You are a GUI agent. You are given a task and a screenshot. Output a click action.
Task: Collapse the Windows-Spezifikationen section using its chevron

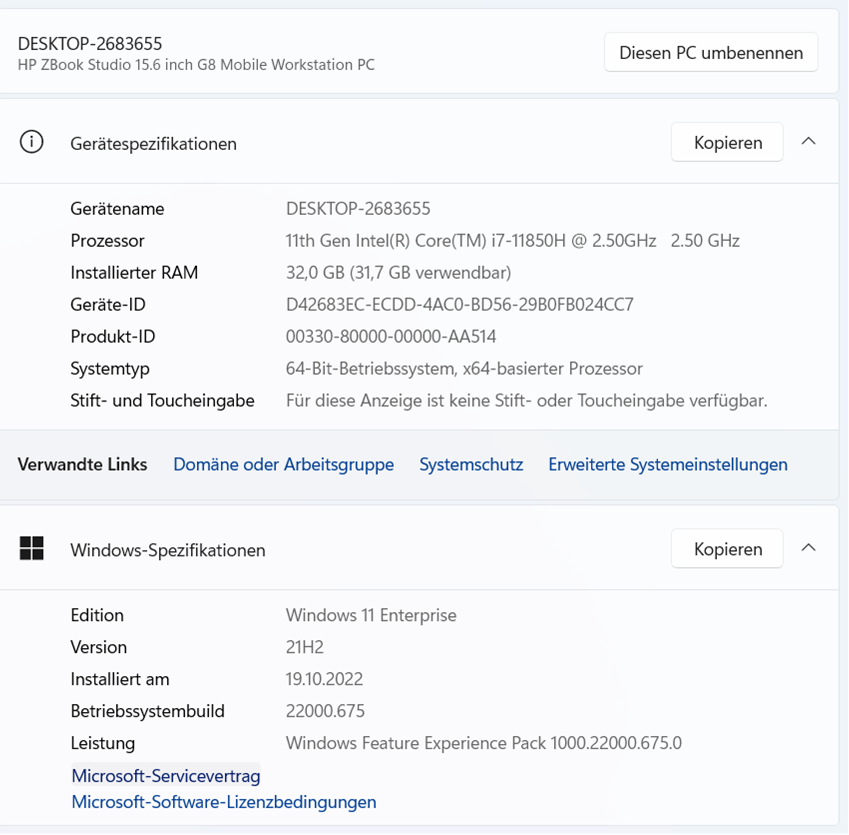[x=808, y=548]
